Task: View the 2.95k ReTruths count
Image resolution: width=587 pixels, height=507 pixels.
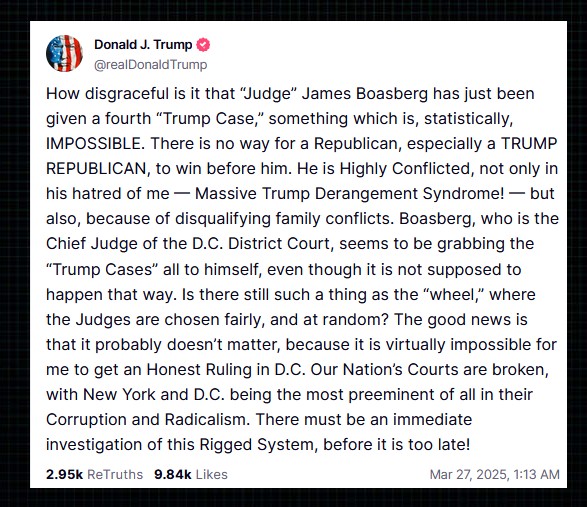Action: [64, 474]
